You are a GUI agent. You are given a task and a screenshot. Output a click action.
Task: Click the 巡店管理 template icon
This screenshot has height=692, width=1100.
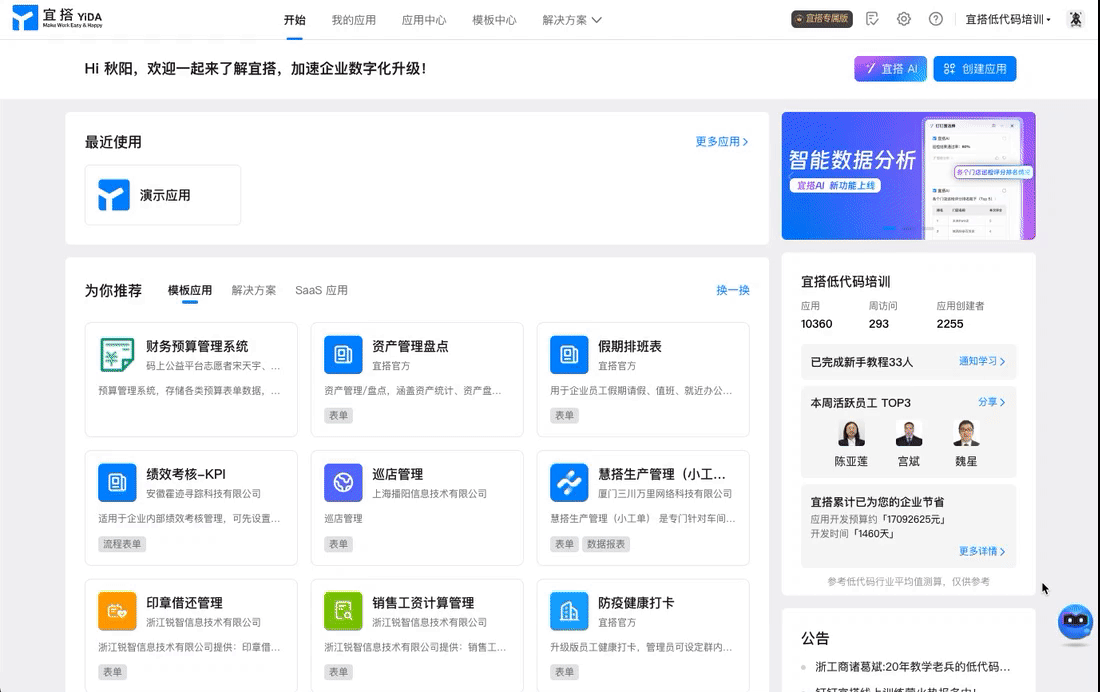coord(343,482)
